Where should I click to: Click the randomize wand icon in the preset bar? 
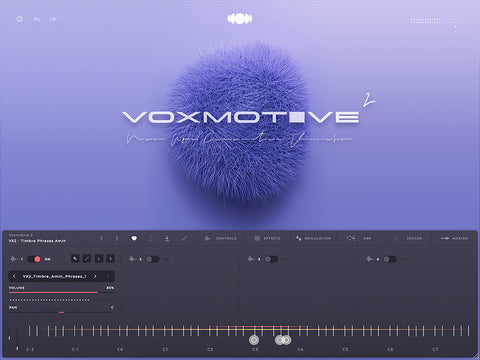[184, 238]
